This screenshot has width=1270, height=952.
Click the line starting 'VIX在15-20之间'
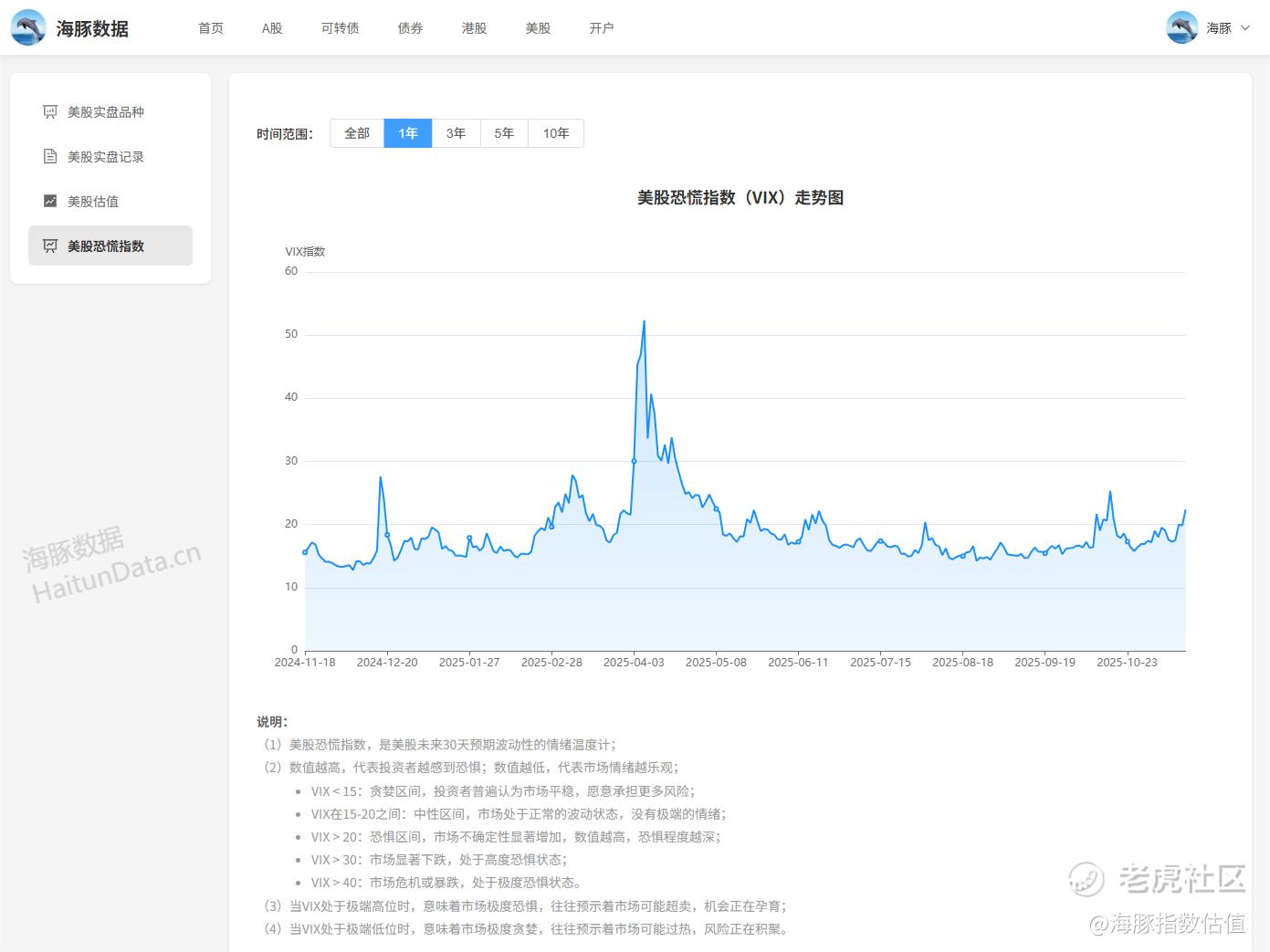519,814
